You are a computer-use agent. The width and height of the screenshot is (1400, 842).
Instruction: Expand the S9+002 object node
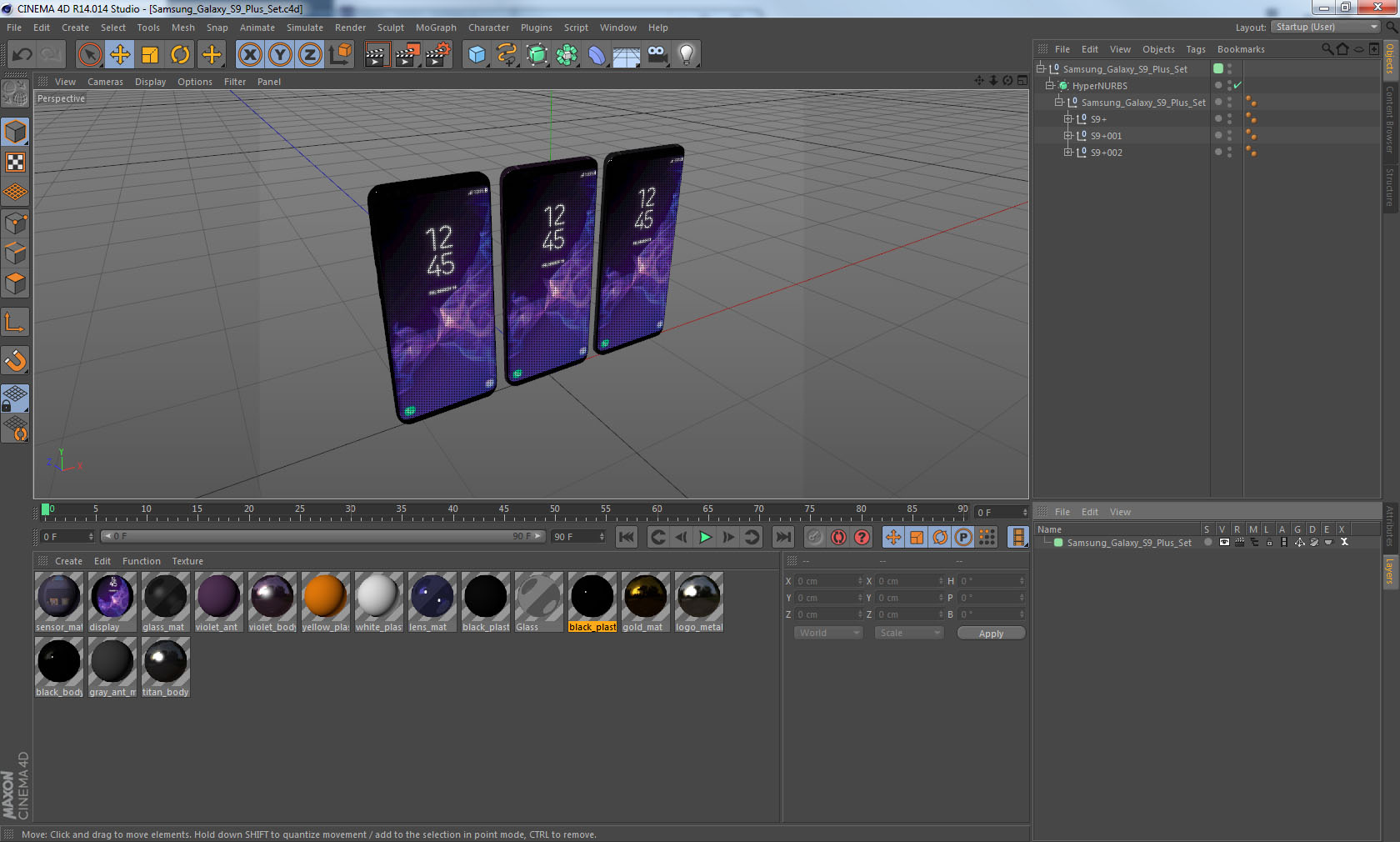(1067, 152)
